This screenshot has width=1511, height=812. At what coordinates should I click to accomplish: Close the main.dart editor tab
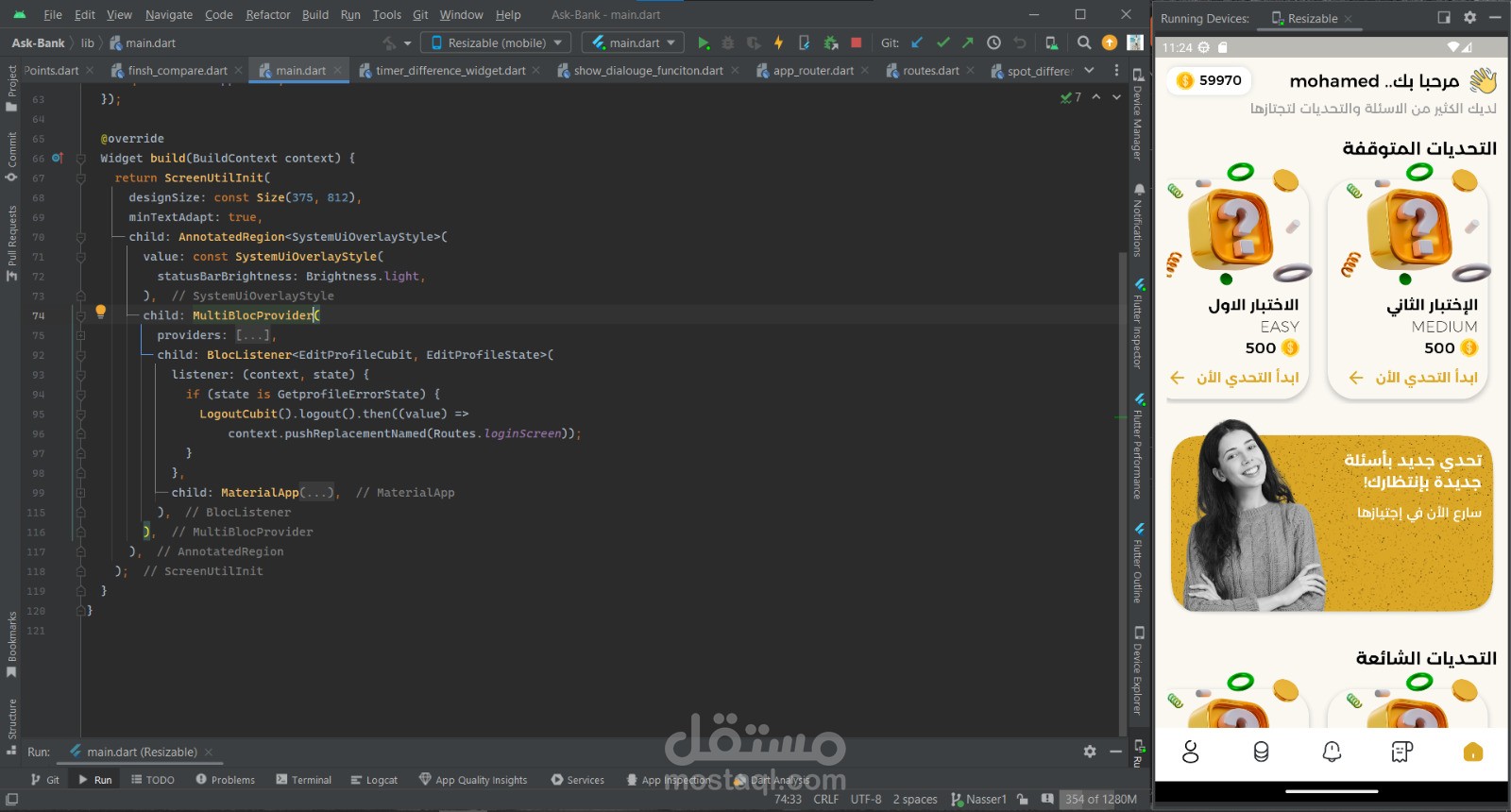click(338, 70)
